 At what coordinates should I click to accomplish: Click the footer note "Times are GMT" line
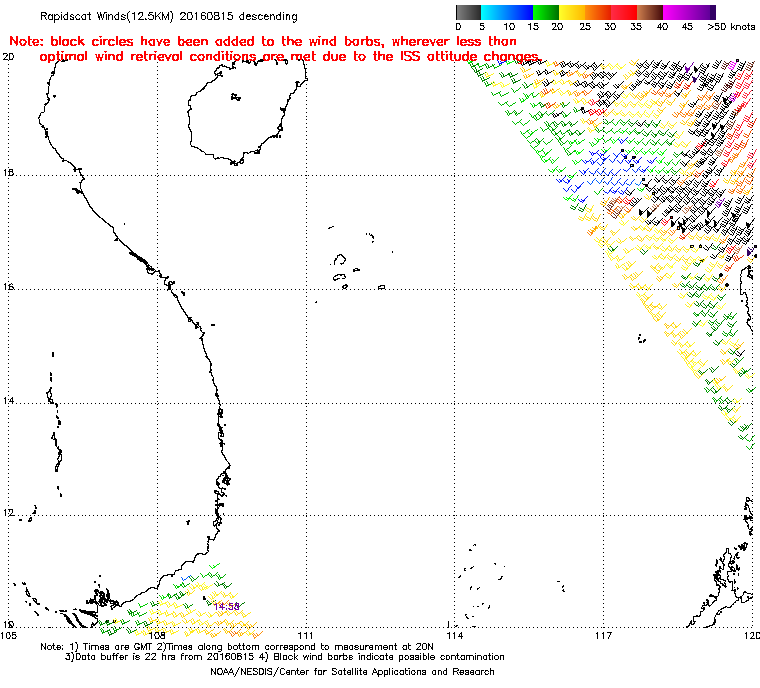click(237, 647)
